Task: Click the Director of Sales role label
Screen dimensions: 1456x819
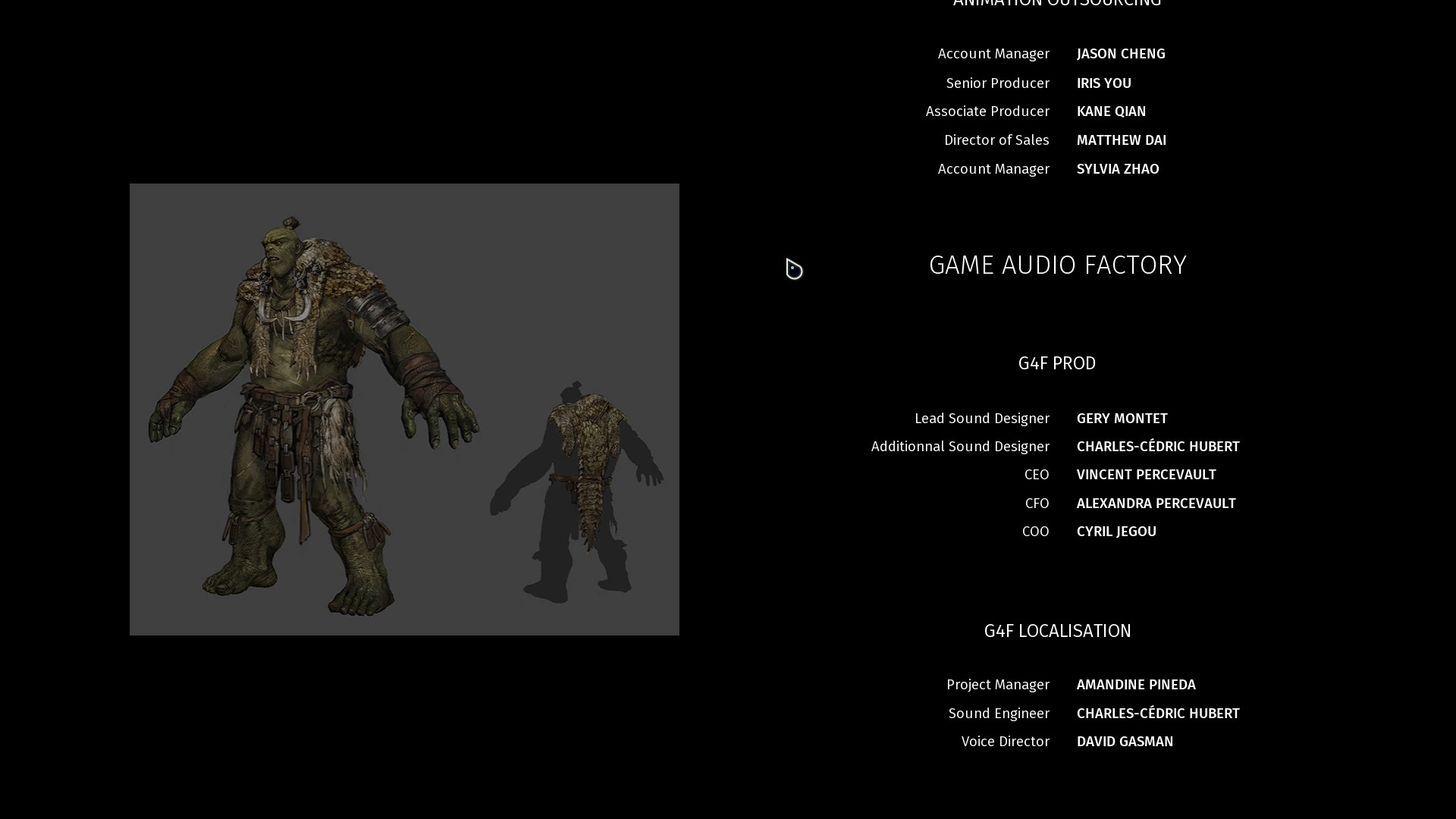Action: pyautogui.click(x=996, y=140)
